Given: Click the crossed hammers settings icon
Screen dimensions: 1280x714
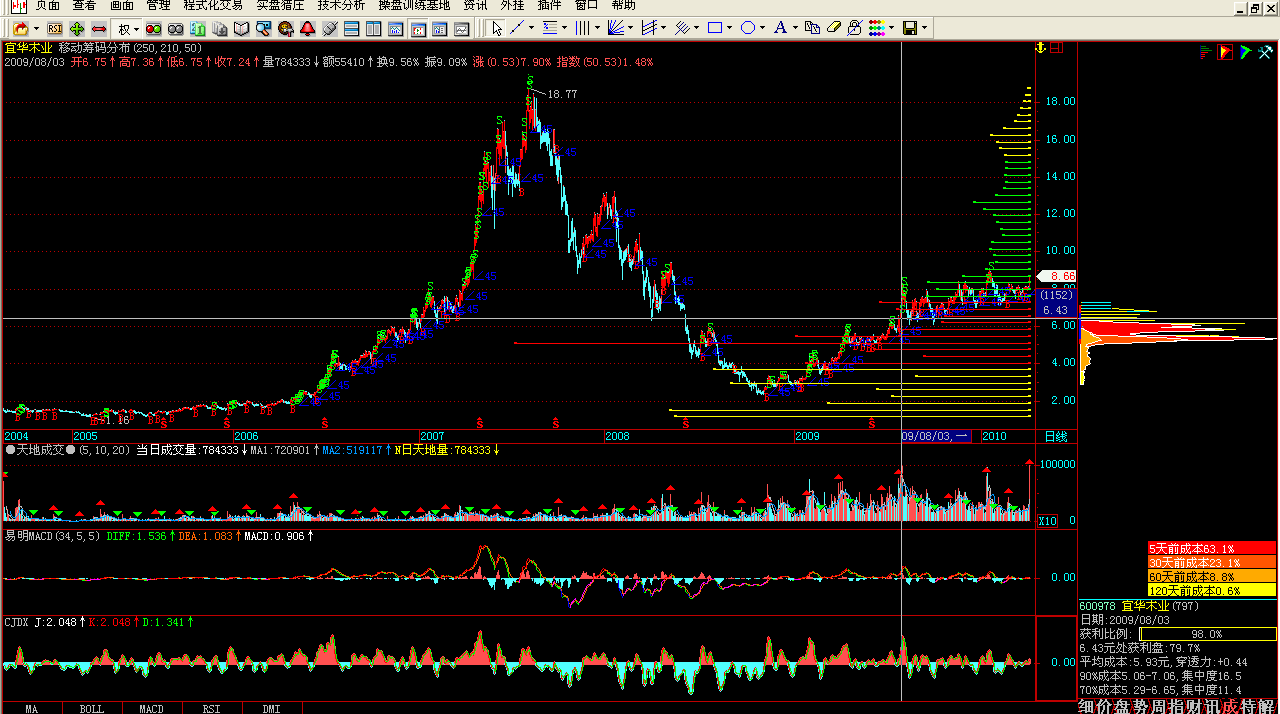Looking at the screenshot, I should (1266, 51).
